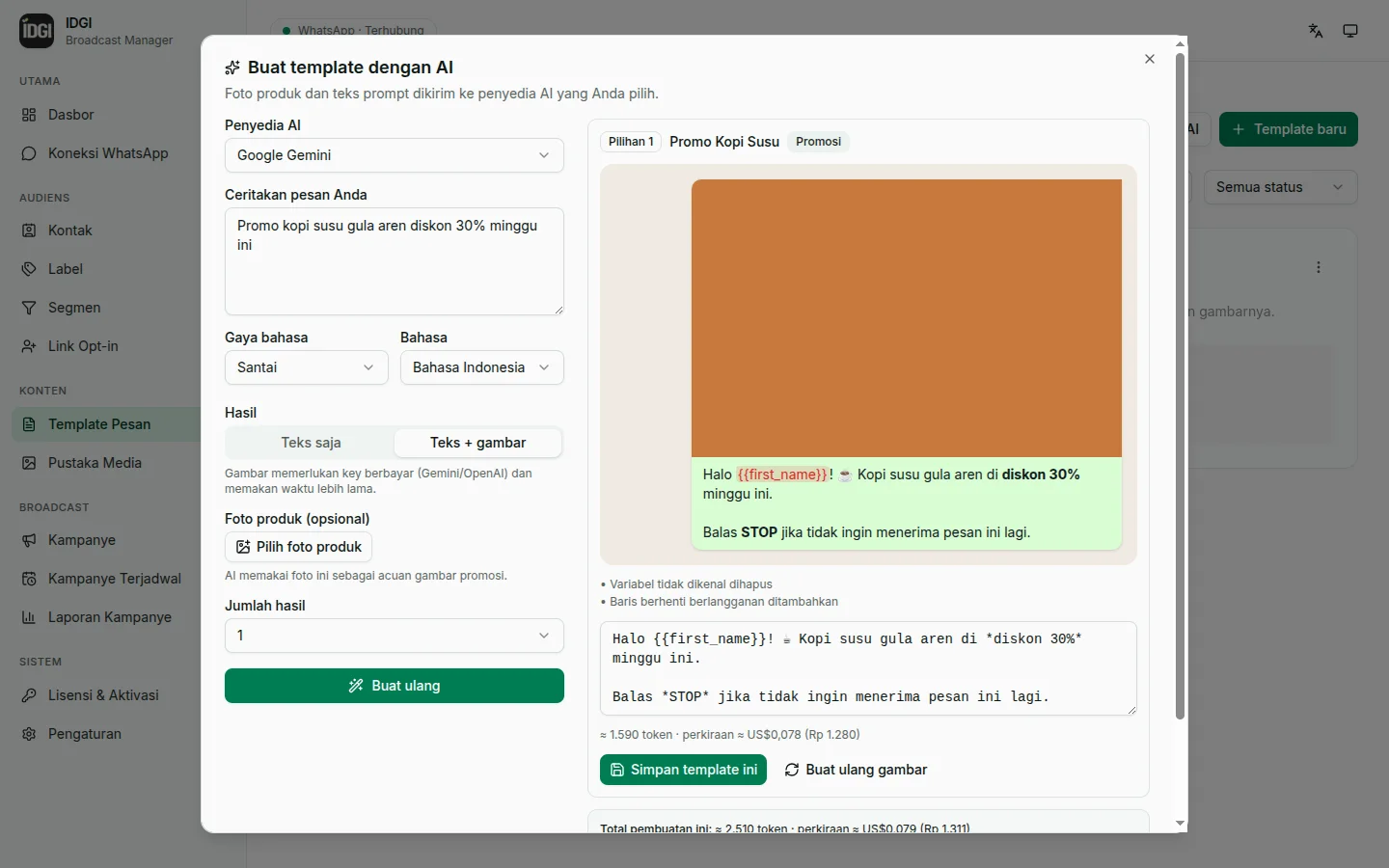Click Pilih foto produk button
The height and width of the screenshot is (868, 1389).
[x=298, y=547]
